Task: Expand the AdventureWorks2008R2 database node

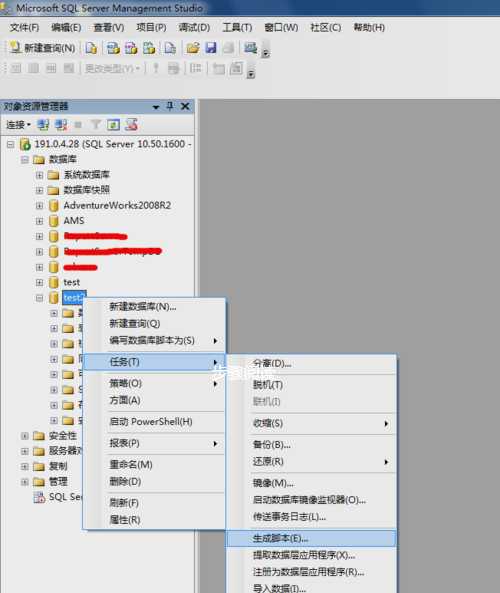Action: pos(39,206)
